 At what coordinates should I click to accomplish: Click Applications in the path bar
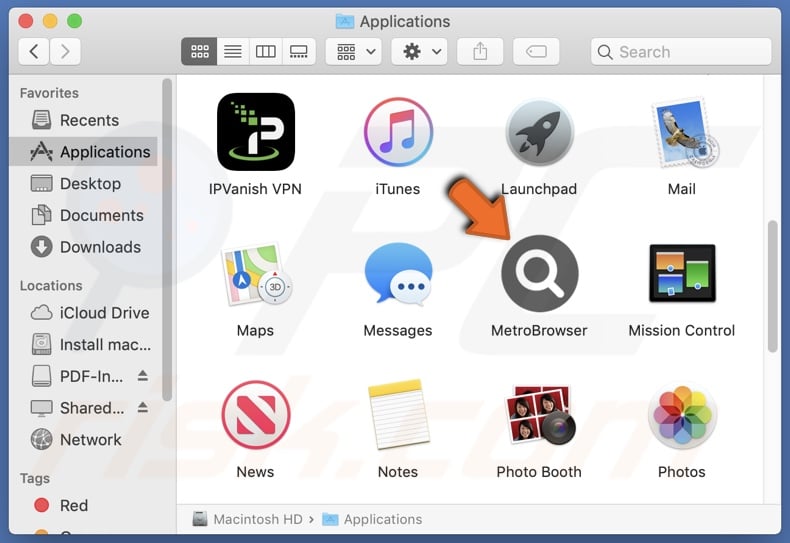(372, 519)
